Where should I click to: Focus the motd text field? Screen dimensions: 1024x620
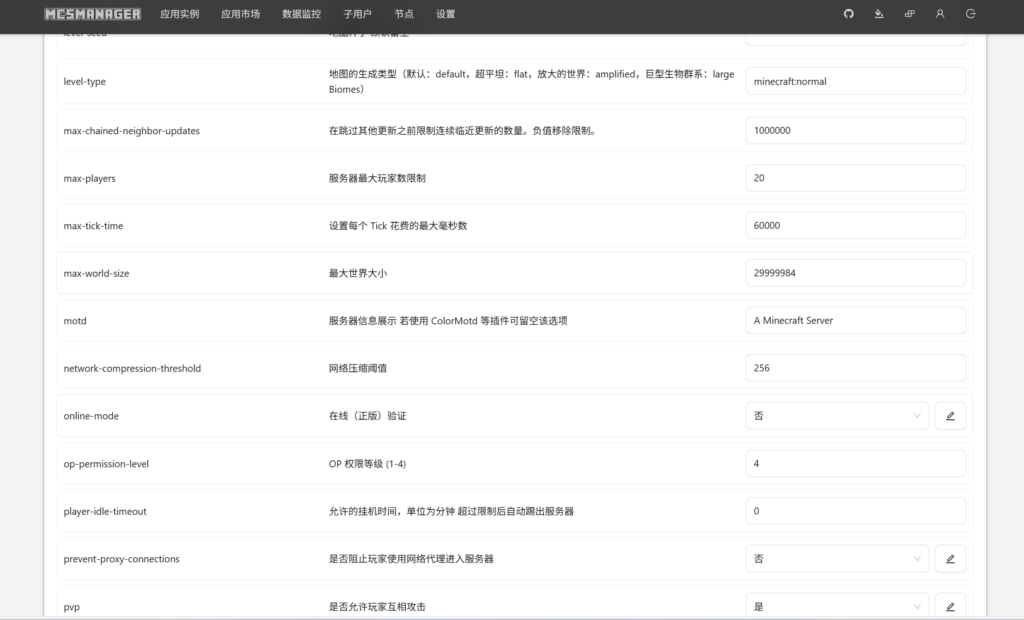(855, 321)
